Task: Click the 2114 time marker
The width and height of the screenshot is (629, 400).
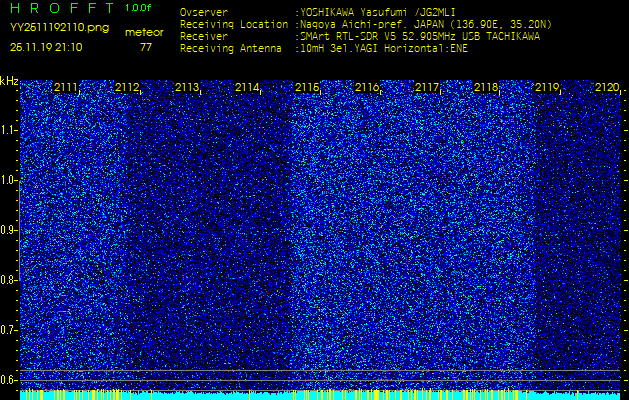Action: [x=247, y=87]
